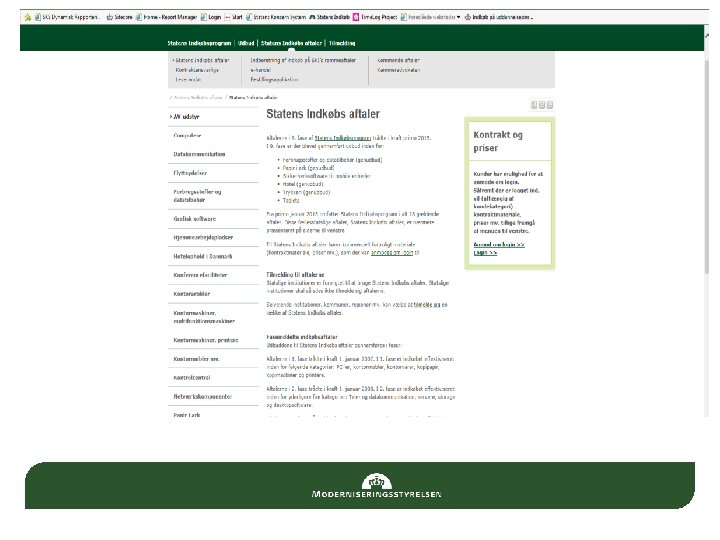Select Statens Indkøbsprogram in top navigation
720x540 pixels.
pos(199,43)
